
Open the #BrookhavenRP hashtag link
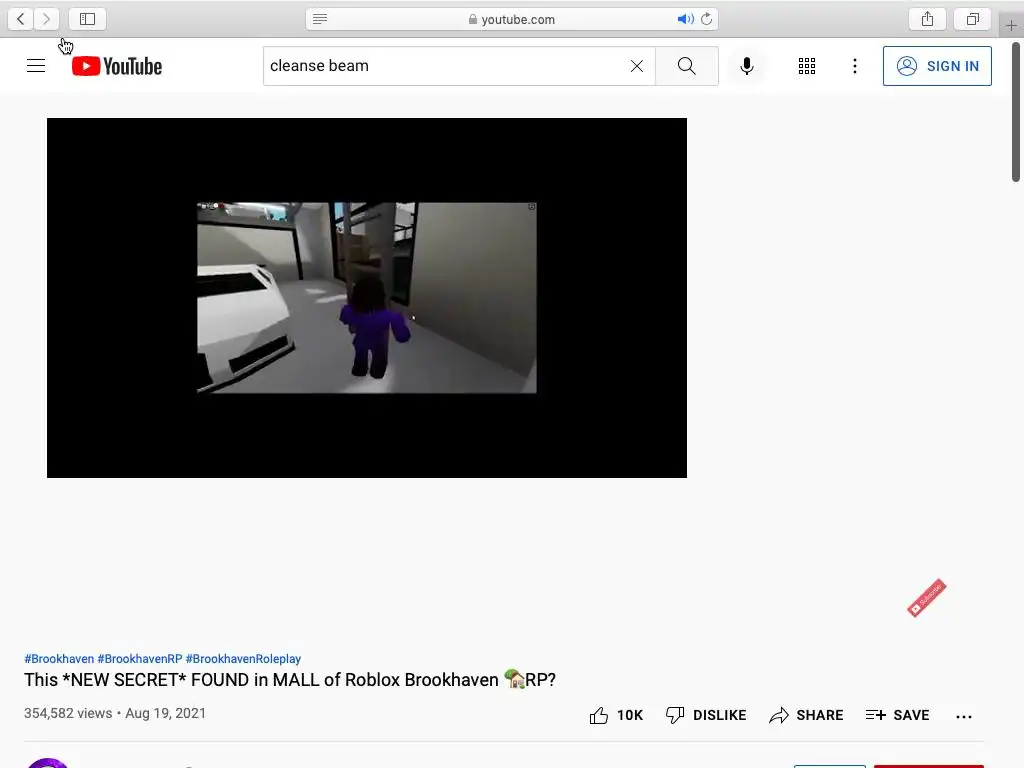point(140,659)
